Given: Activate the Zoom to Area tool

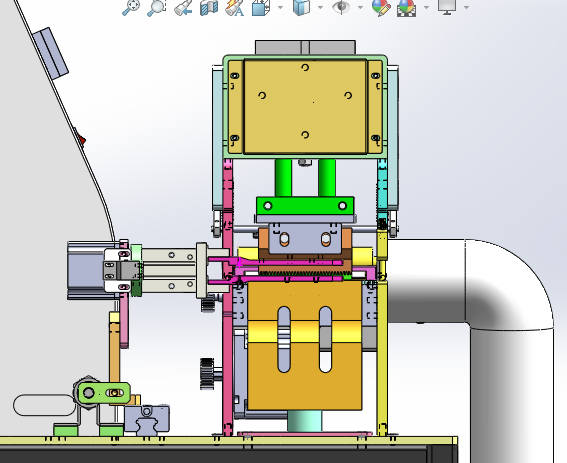Looking at the screenshot, I should pyautogui.click(x=157, y=7).
